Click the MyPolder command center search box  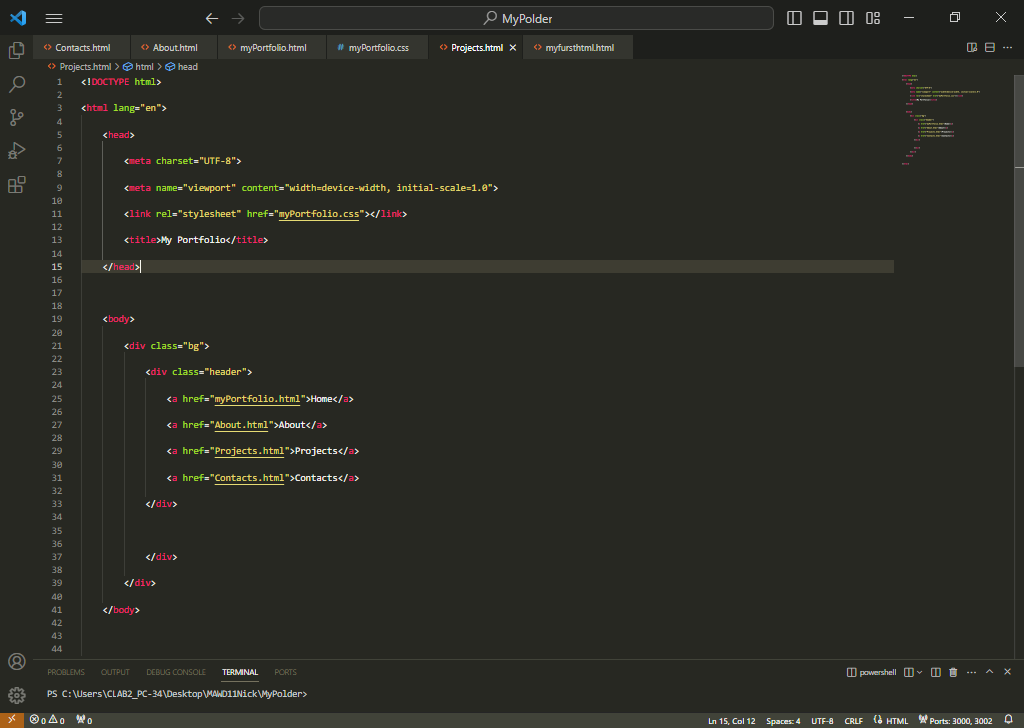516,18
